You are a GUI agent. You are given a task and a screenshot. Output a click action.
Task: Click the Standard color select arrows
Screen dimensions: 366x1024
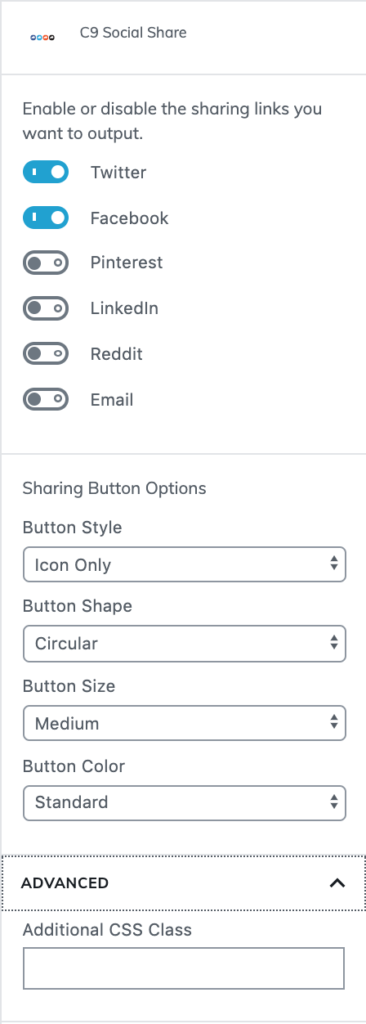click(x=333, y=802)
